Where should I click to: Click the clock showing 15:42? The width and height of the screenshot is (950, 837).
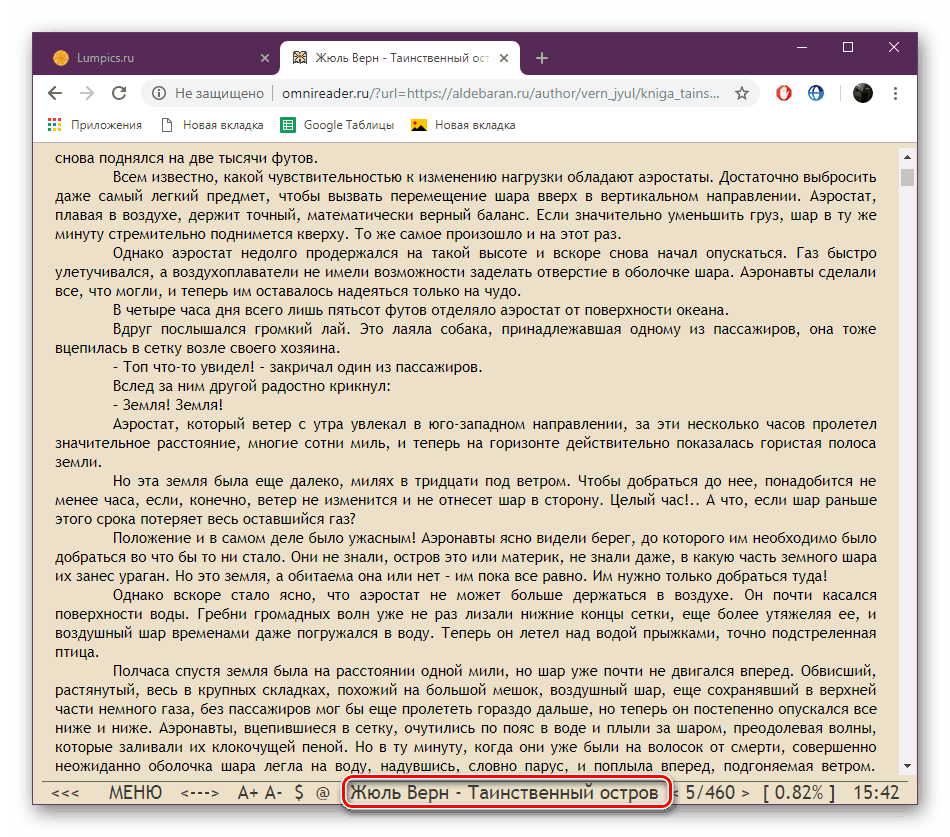(876, 793)
